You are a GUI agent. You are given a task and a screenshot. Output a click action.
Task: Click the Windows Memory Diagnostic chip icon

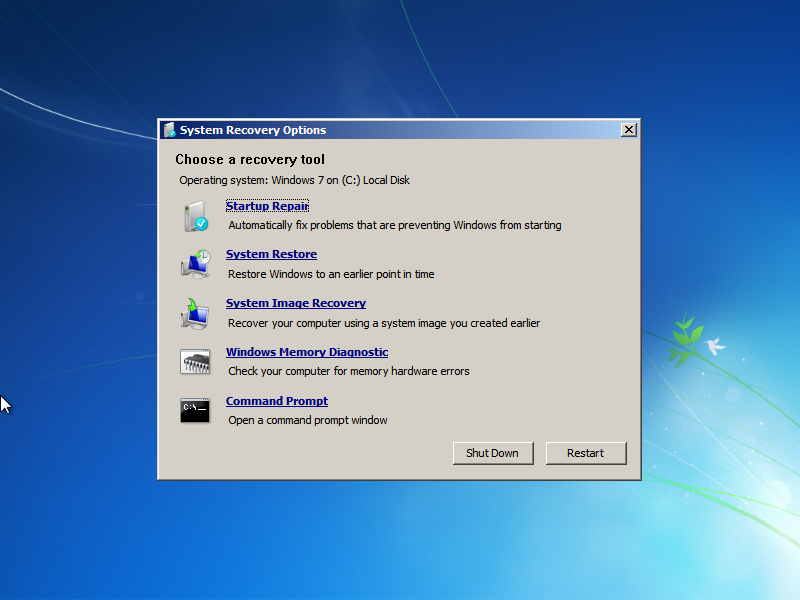coord(196,361)
